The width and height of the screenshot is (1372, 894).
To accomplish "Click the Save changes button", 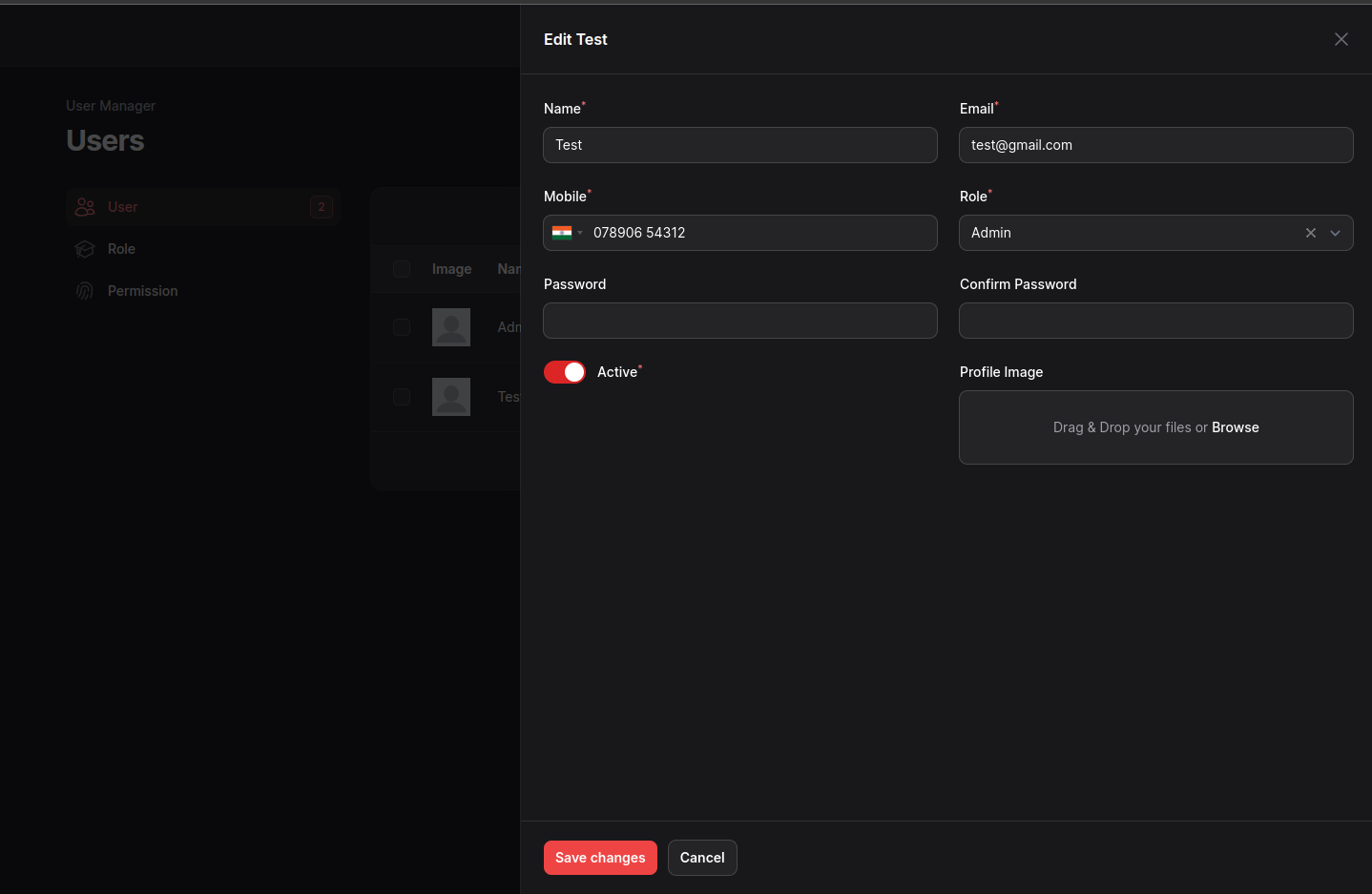I will [600, 857].
